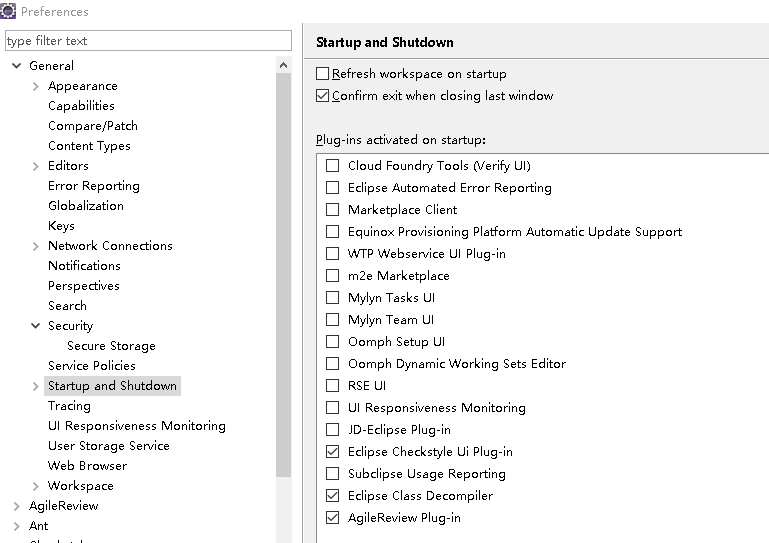Check Oomph Dynamic Working Sets Editor
Image resolution: width=769 pixels, height=543 pixels.
pos(333,363)
